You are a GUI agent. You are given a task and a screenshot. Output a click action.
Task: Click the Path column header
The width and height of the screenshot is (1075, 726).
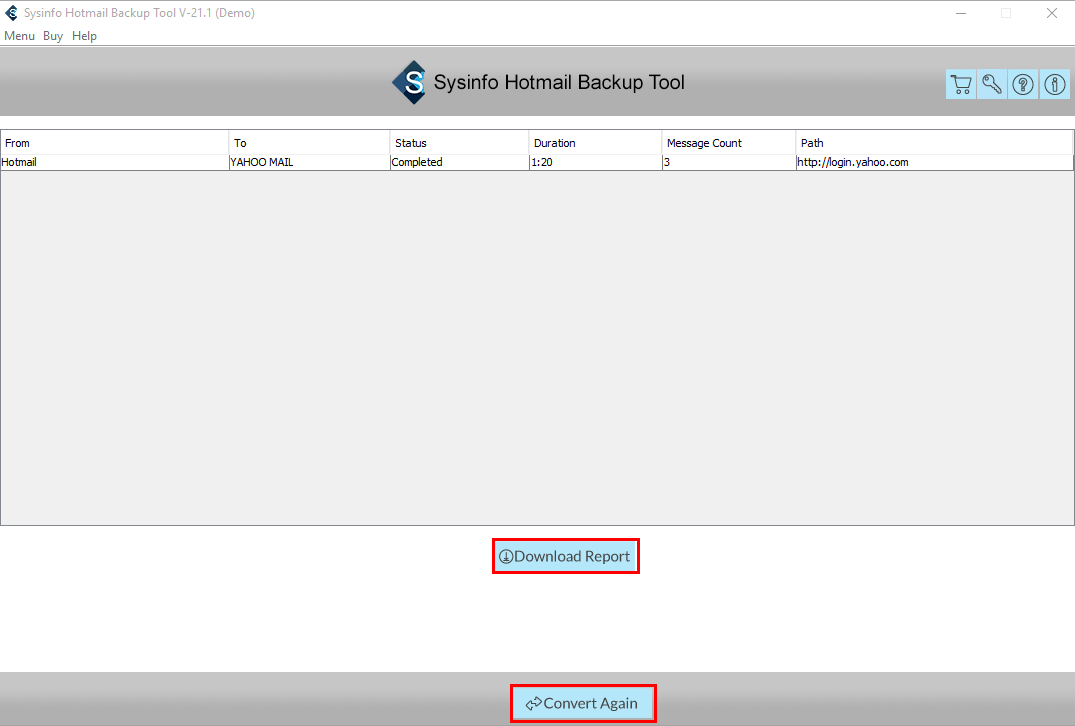[x=934, y=143]
